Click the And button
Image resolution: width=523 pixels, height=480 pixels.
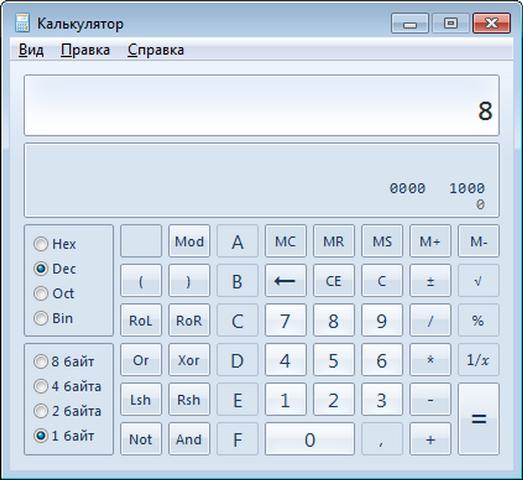click(x=189, y=439)
